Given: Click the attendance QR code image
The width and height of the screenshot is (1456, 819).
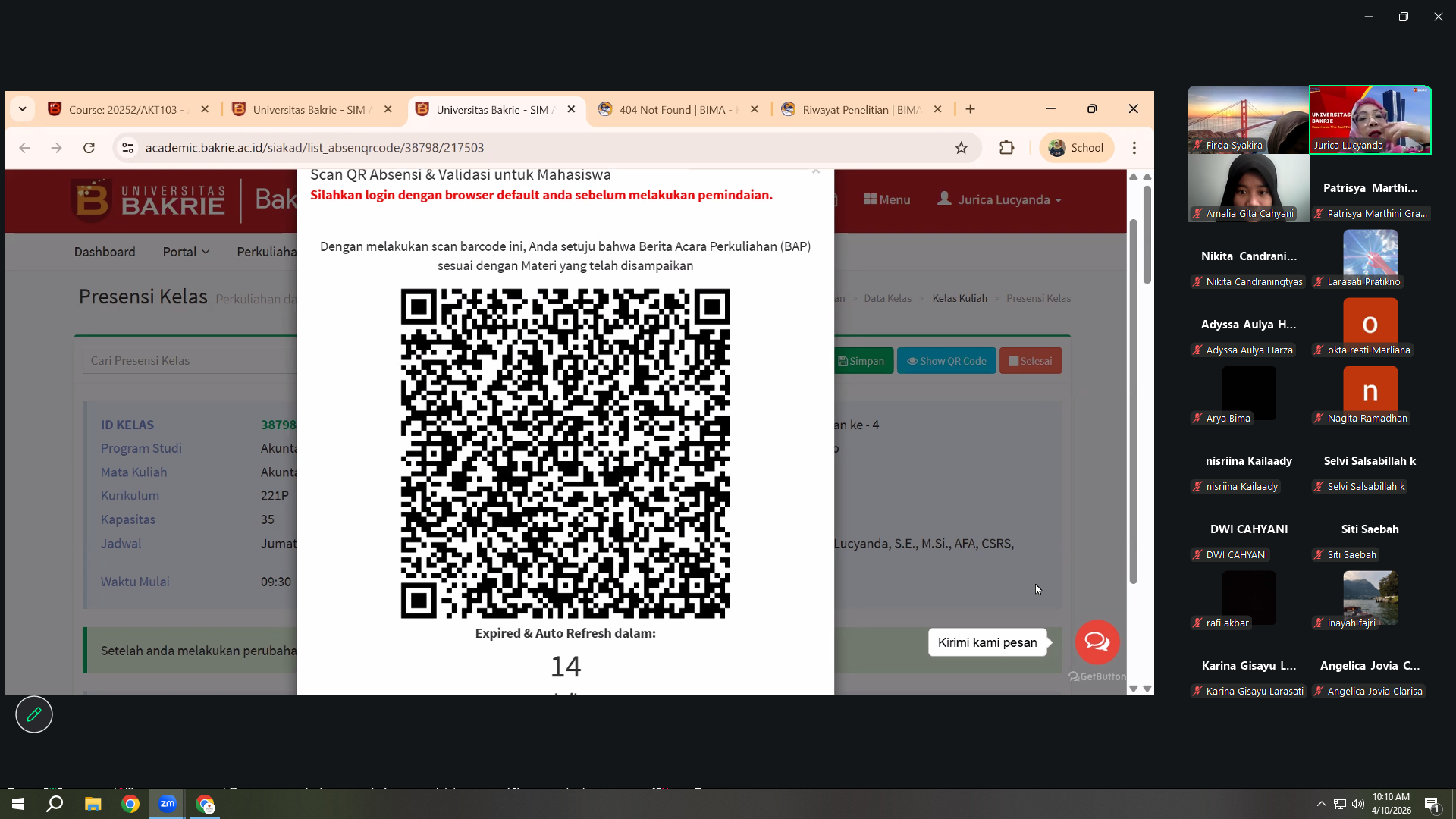Looking at the screenshot, I should pyautogui.click(x=566, y=453).
